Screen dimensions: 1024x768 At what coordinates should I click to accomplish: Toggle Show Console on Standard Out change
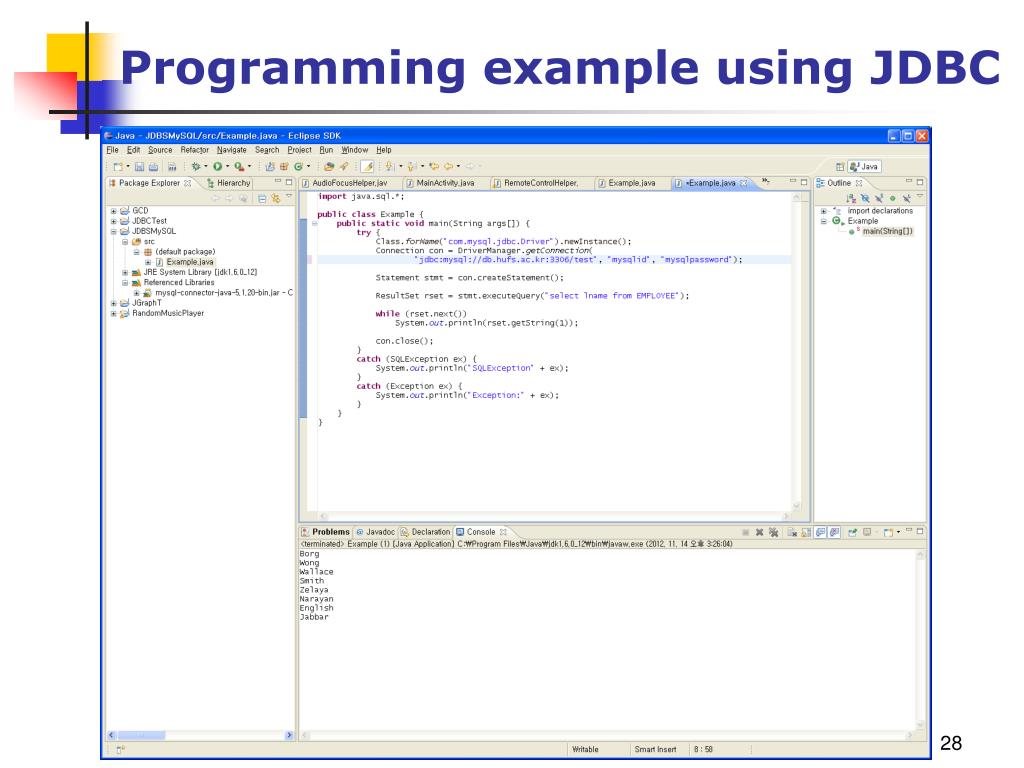[x=820, y=532]
